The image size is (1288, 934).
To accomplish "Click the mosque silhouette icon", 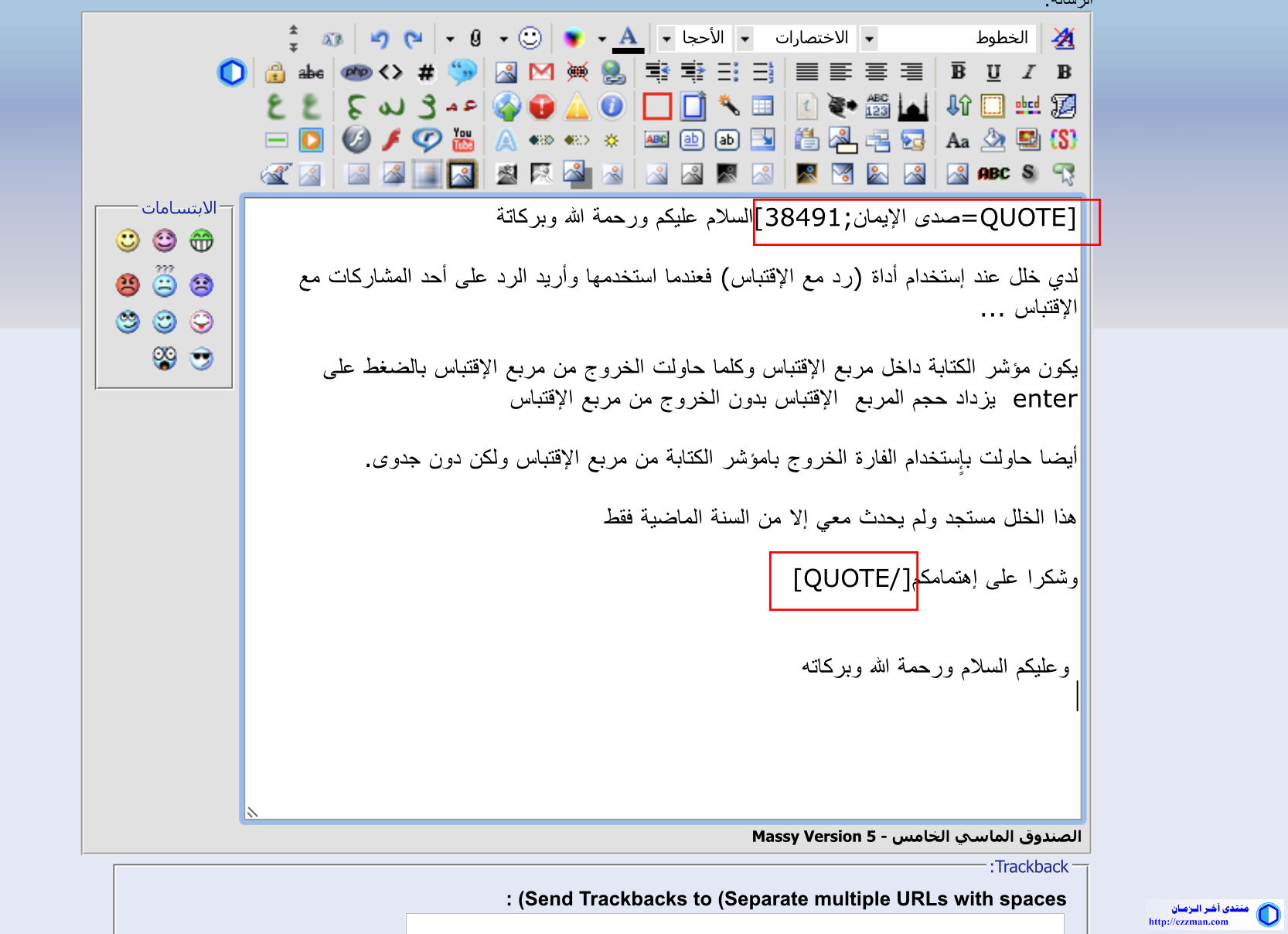I will pos(912,107).
